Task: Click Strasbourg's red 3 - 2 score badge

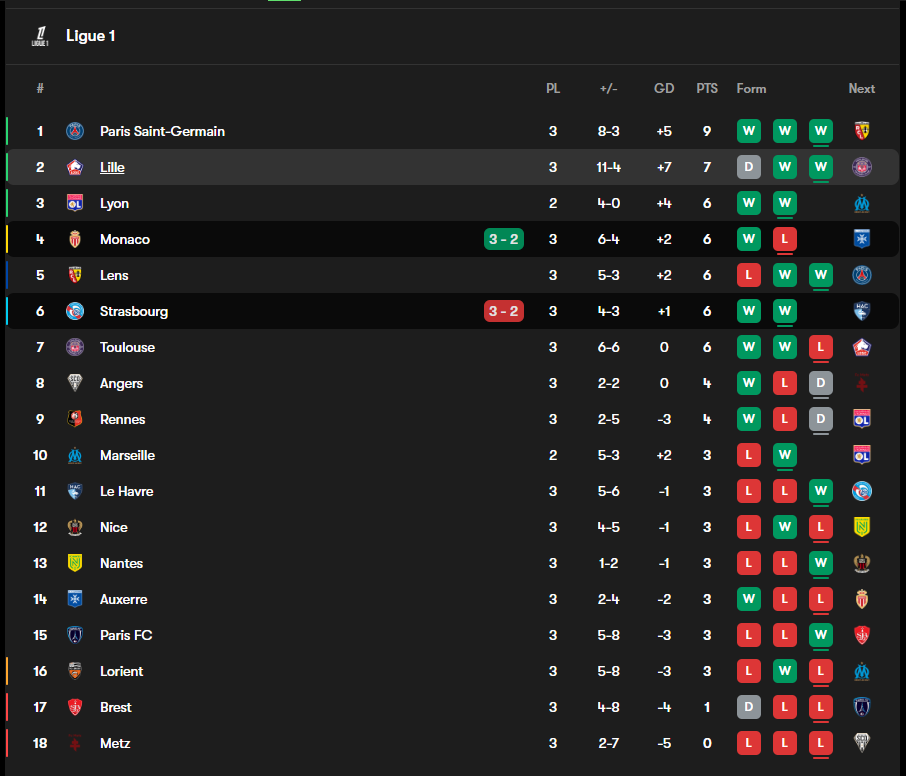Action: click(503, 311)
